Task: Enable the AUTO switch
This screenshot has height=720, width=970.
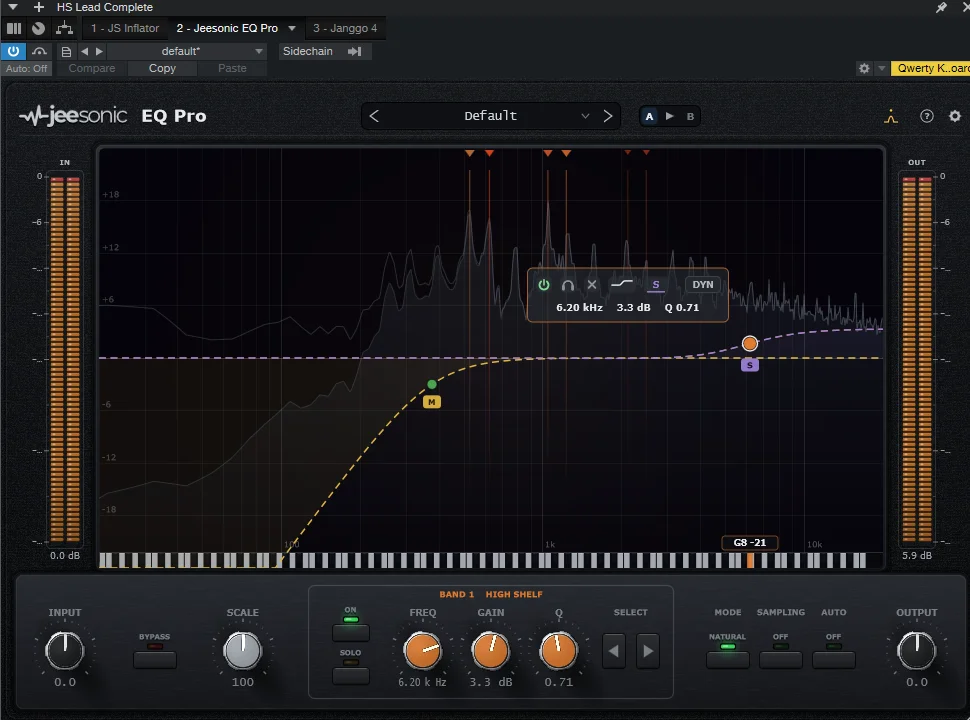Action: click(x=833, y=660)
